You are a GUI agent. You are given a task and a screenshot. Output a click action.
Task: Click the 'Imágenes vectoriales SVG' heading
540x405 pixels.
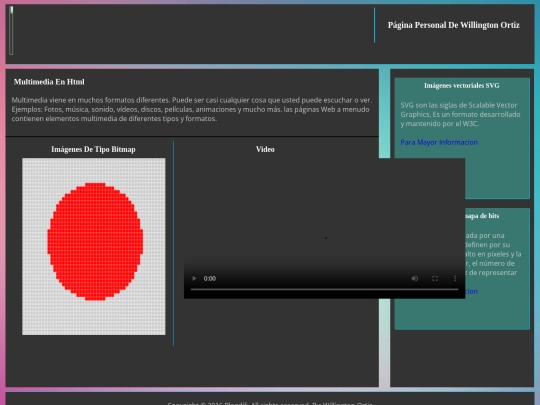(461, 85)
